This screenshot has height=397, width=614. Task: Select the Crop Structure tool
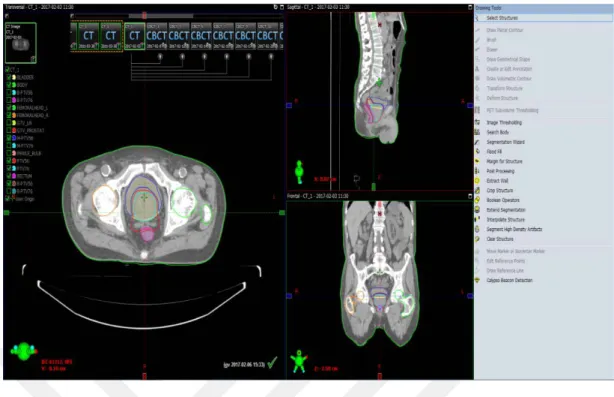click(499, 190)
